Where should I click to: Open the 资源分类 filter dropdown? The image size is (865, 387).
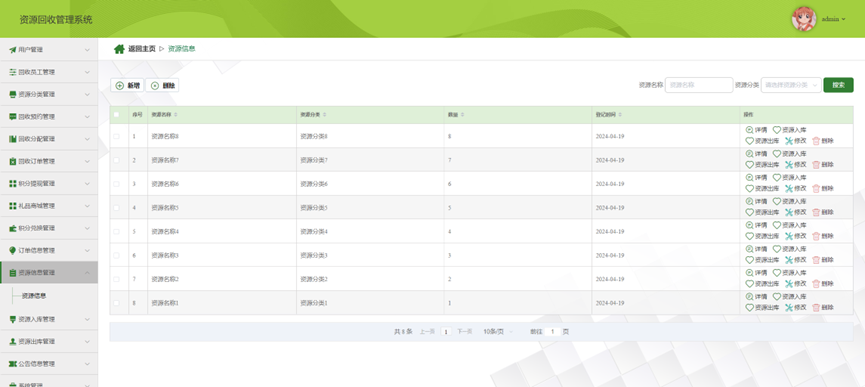[791, 85]
